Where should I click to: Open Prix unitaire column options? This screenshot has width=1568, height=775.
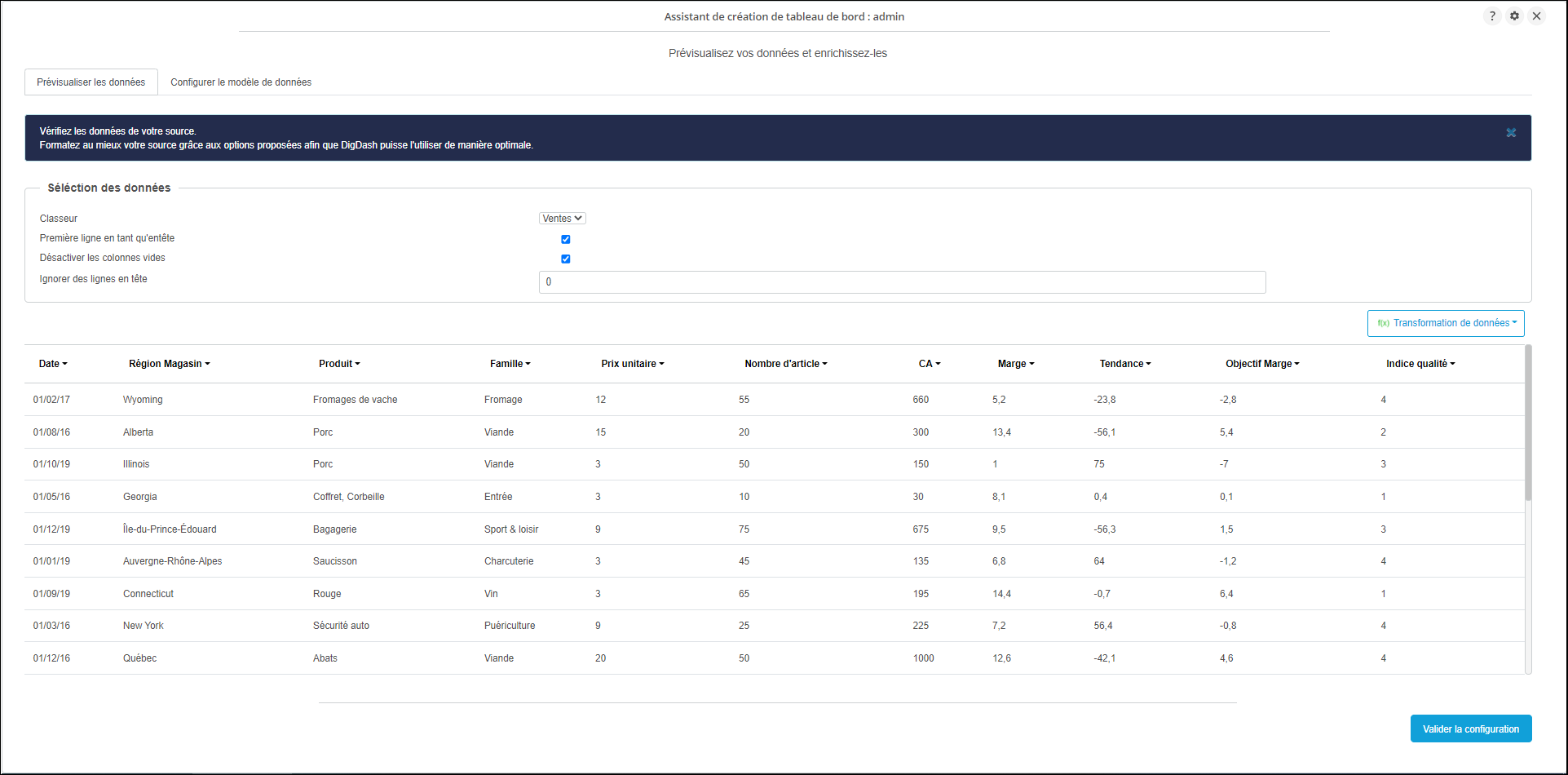[x=632, y=364]
